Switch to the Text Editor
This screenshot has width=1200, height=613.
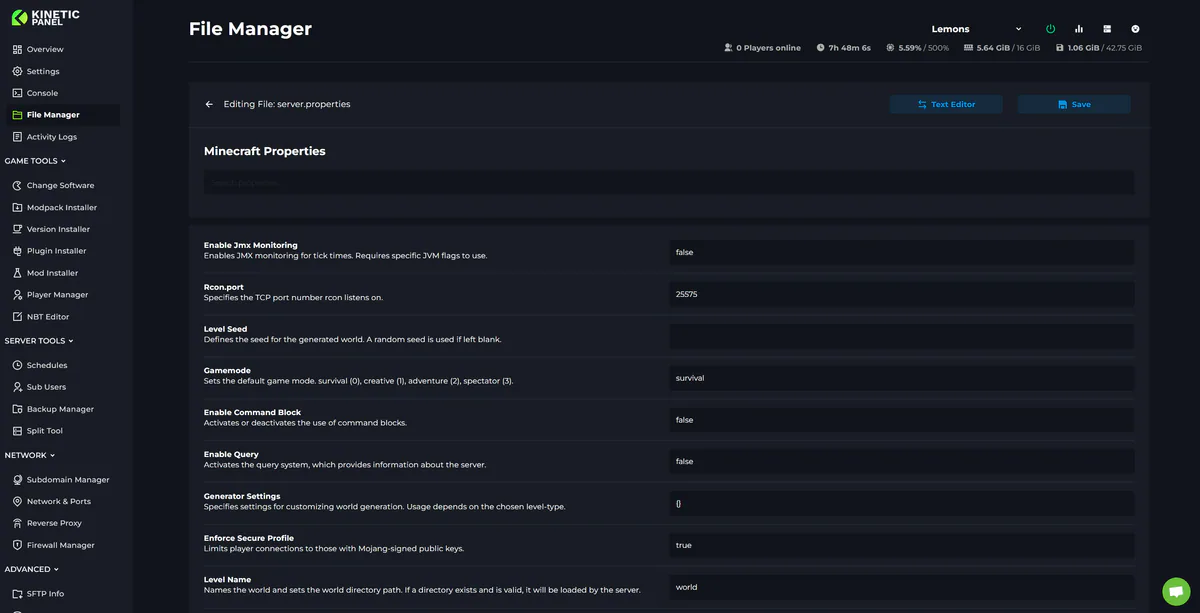946,104
